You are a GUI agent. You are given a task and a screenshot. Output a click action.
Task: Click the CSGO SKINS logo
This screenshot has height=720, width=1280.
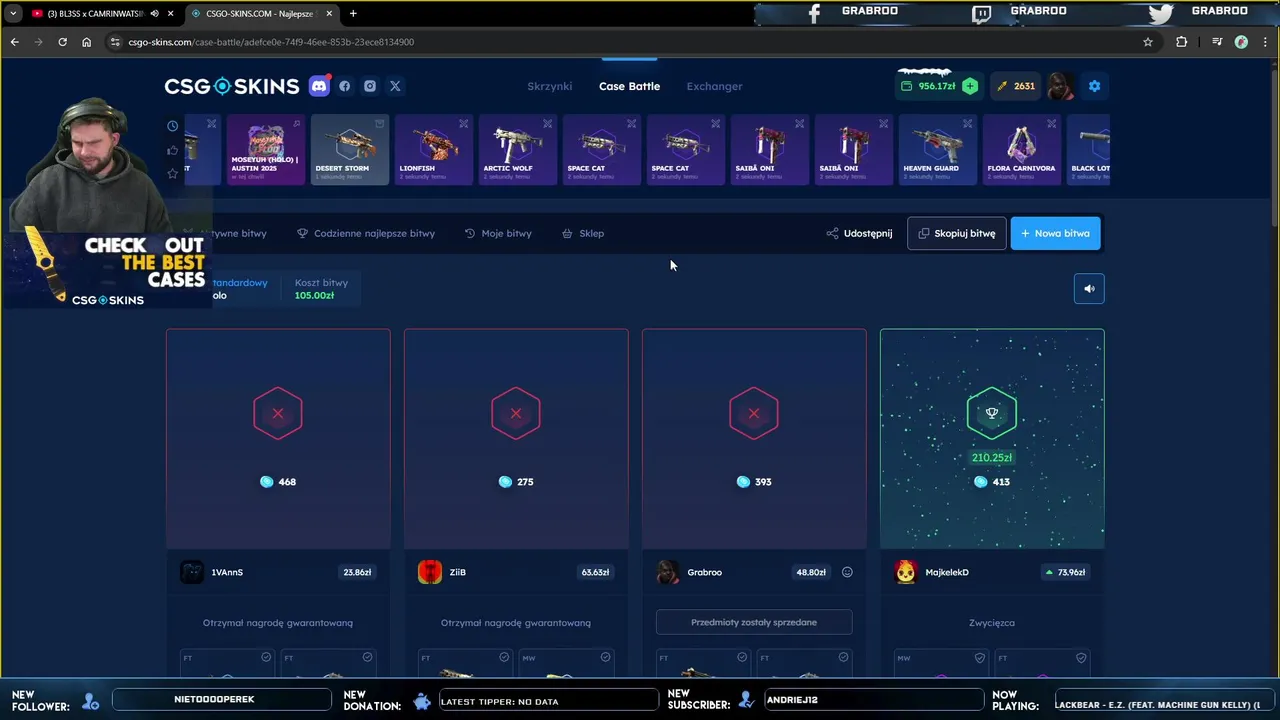pyautogui.click(x=232, y=86)
